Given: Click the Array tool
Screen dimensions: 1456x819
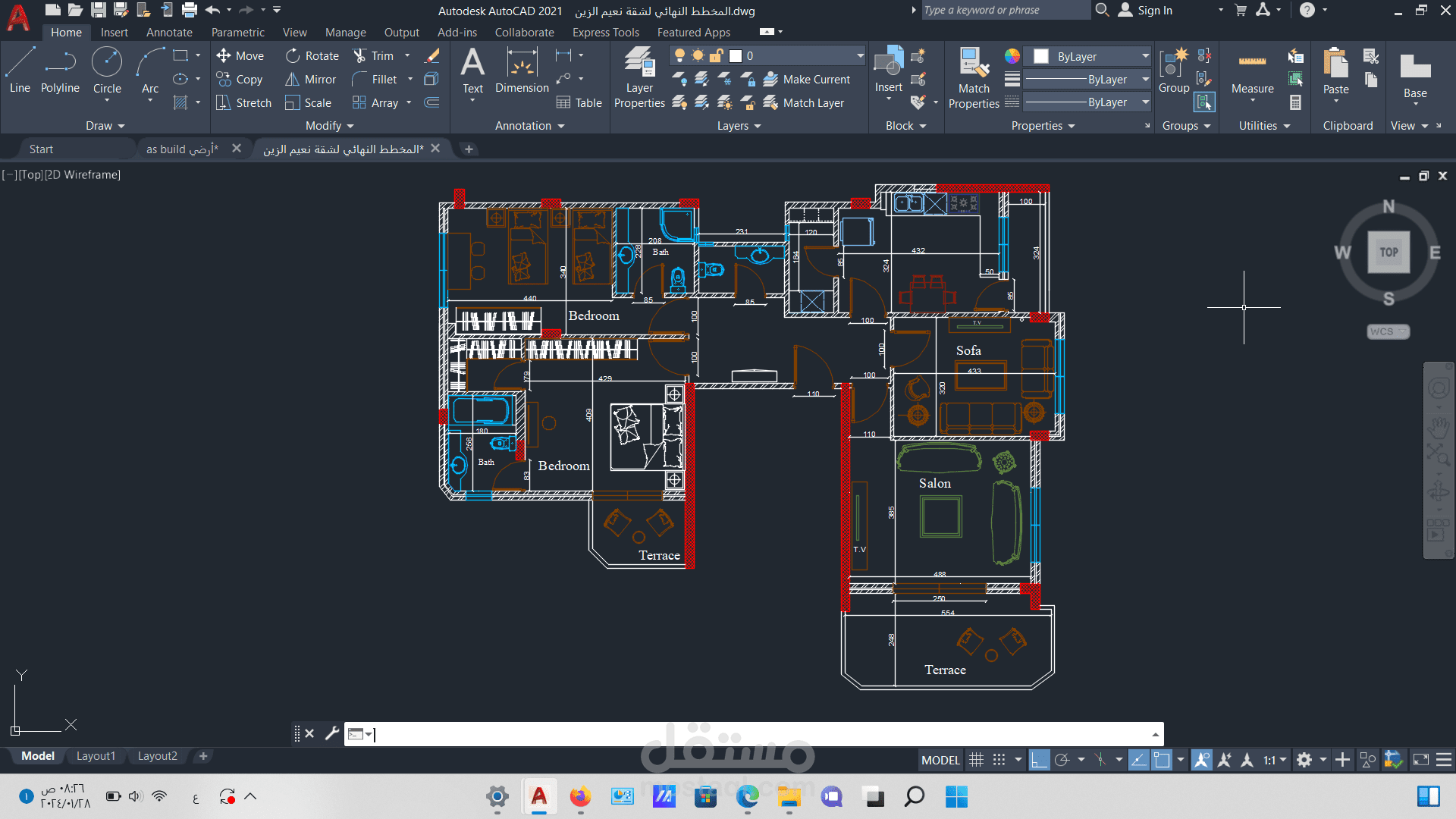Looking at the screenshot, I should click(375, 103).
